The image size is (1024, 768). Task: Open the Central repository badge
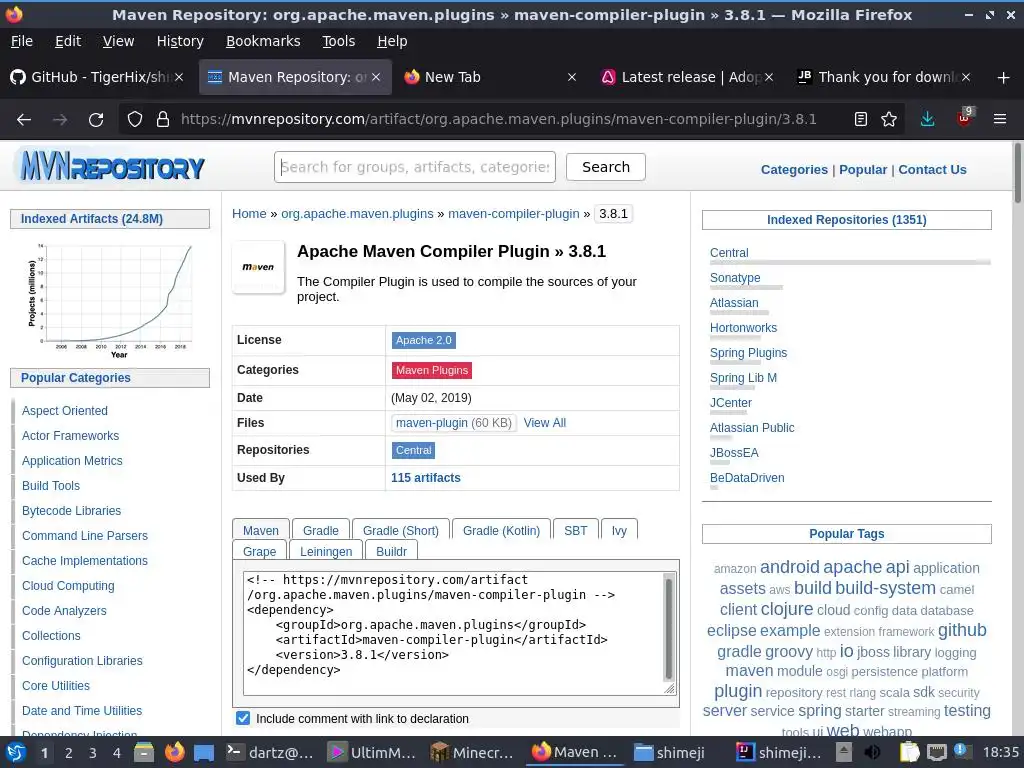tap(413, 450)
